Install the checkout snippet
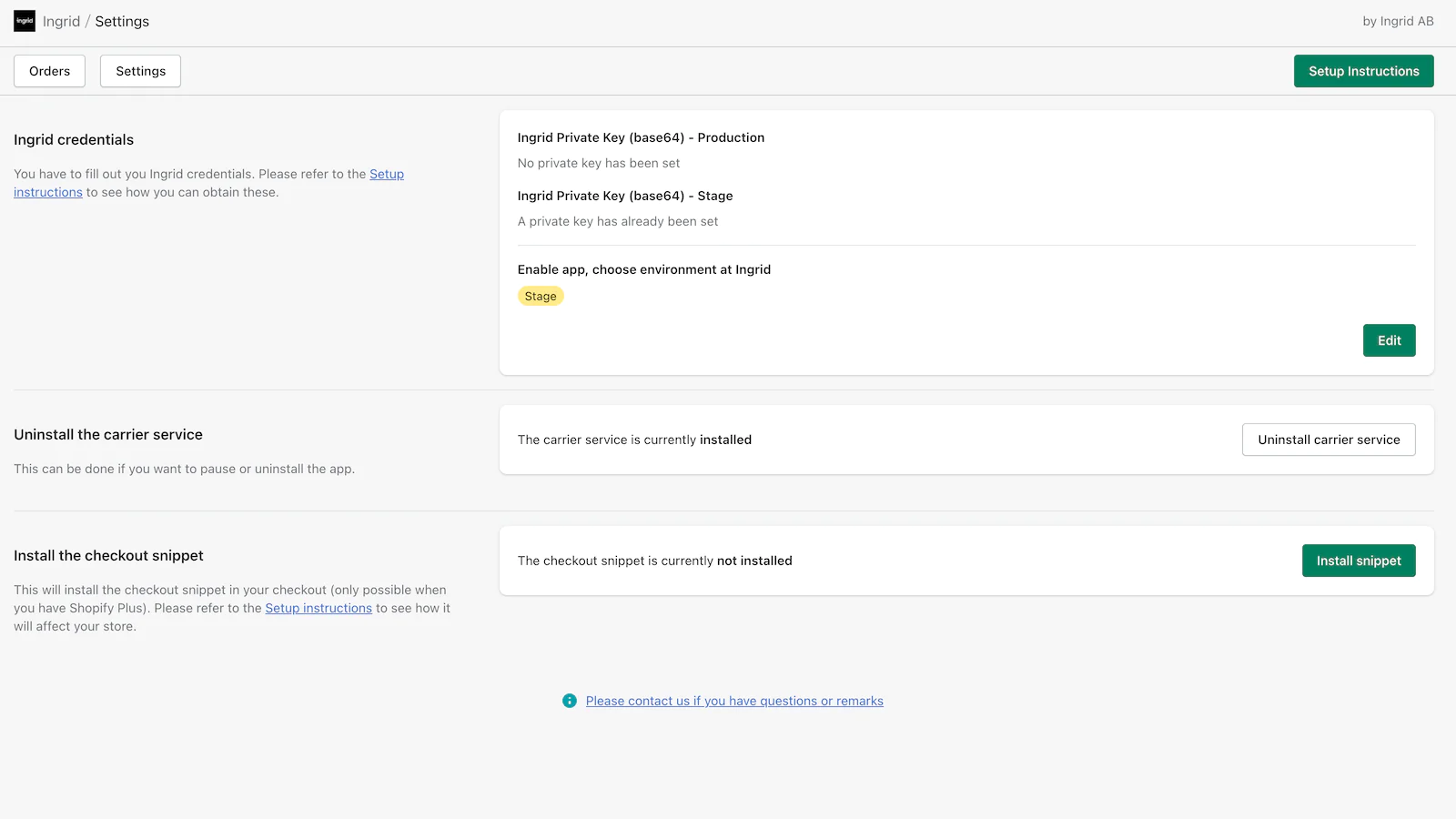The height and width of the screenshot is (819, 1456). (x=1359, y=561)
